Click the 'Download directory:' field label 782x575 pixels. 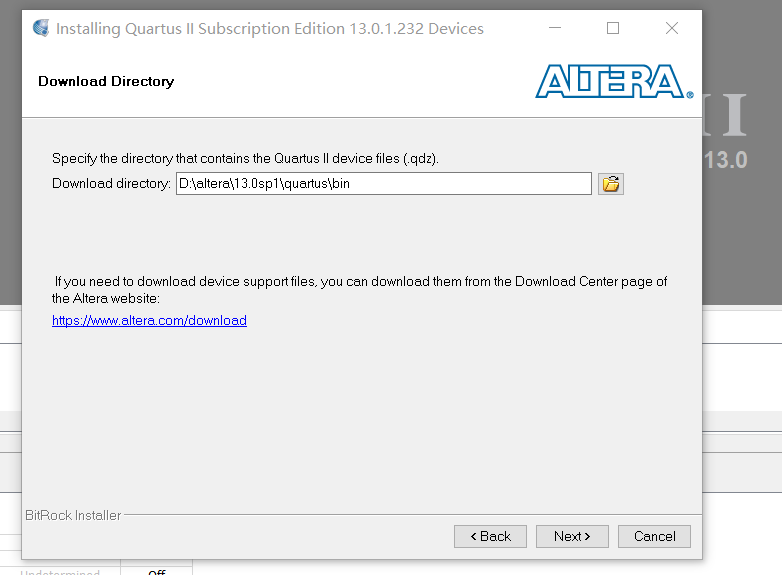[x=111, y=184]
